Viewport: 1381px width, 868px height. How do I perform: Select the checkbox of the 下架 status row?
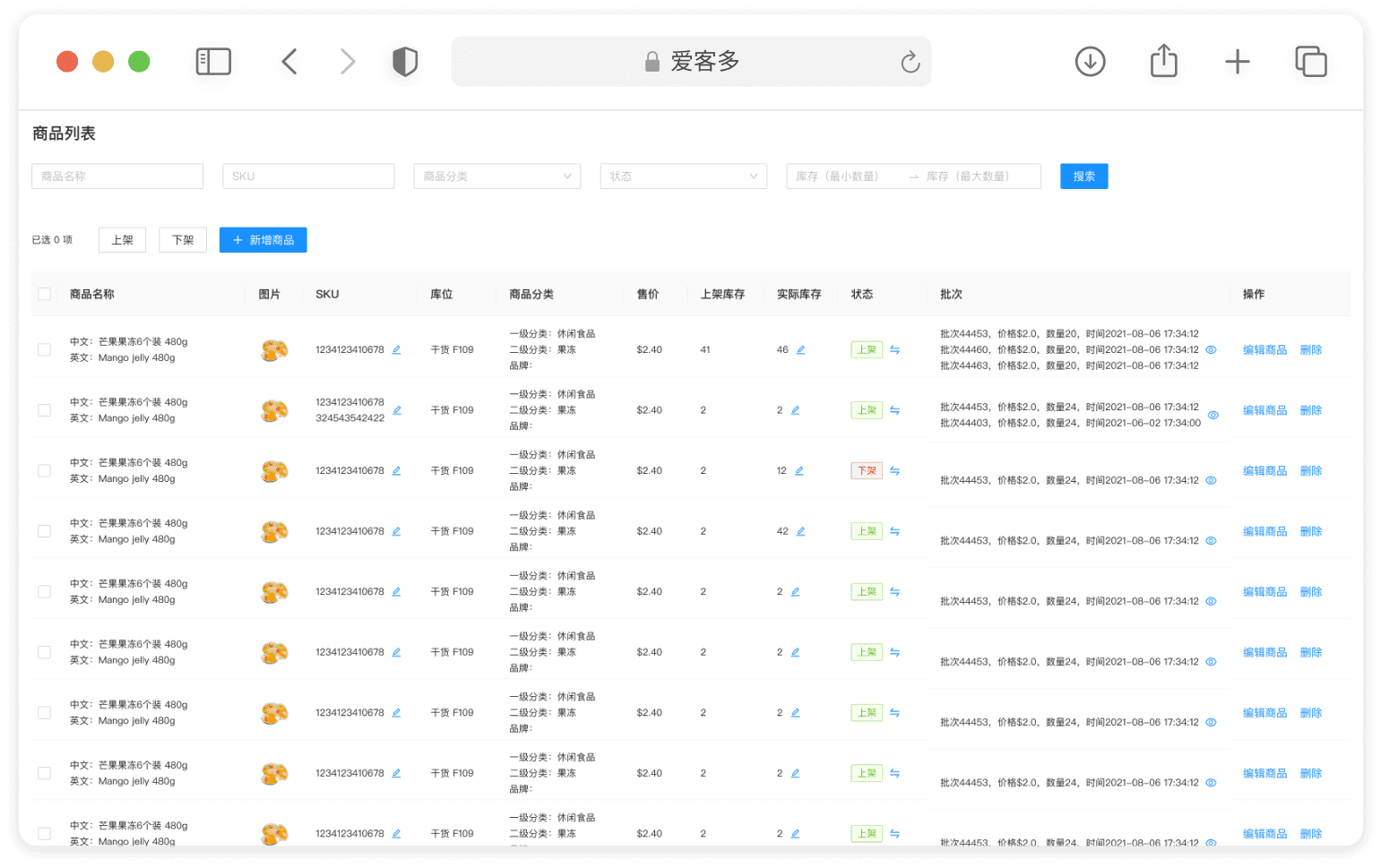point(45,471)
